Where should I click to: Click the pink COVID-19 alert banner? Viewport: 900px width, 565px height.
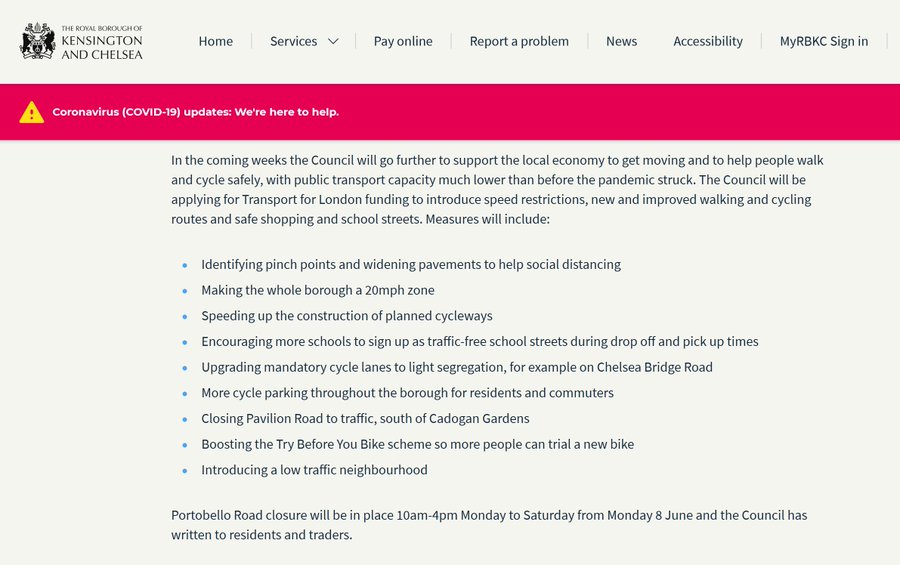(600, 112)
